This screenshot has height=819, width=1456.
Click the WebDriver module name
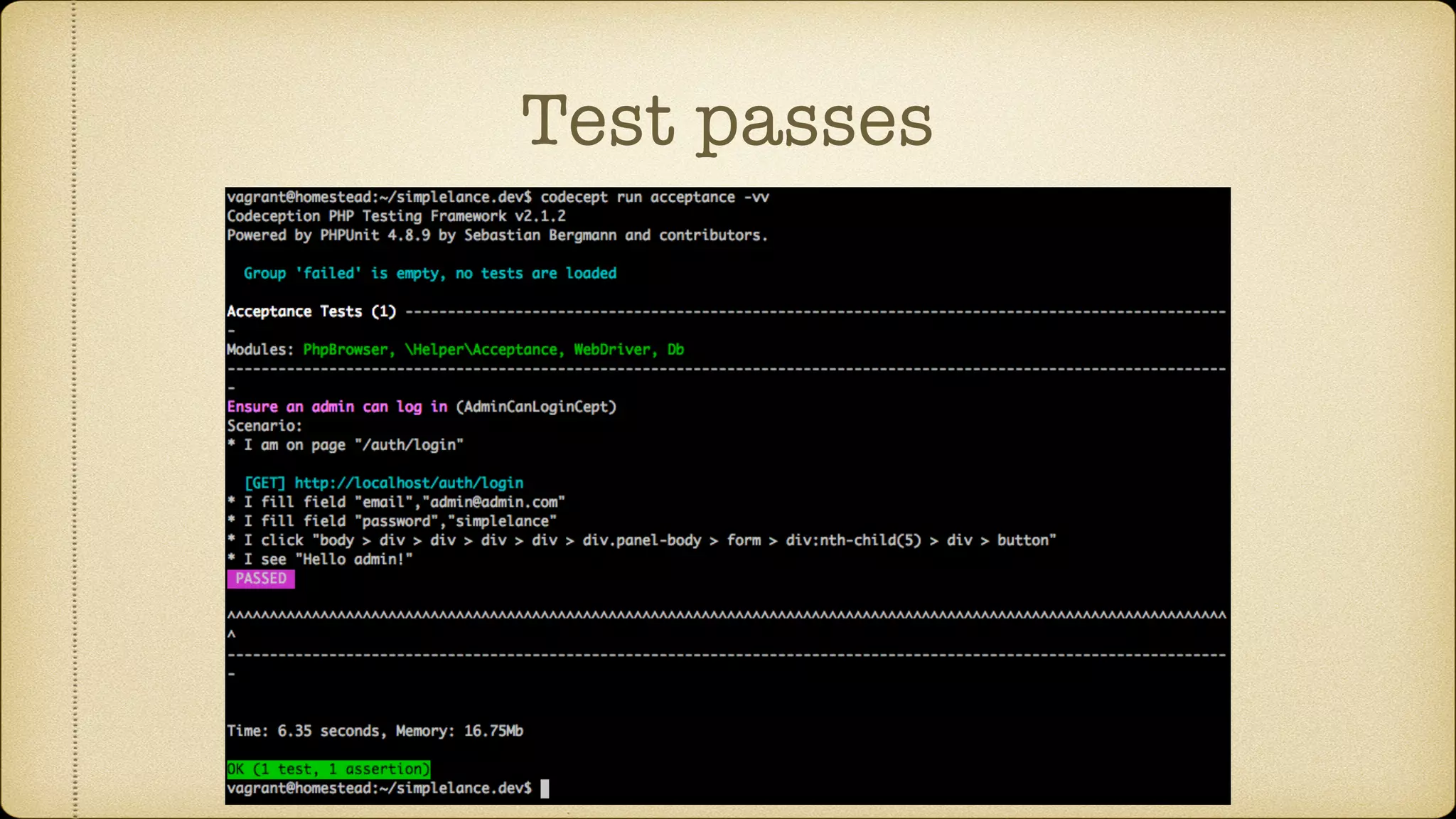pyautogui.click(x=612, y=350)
